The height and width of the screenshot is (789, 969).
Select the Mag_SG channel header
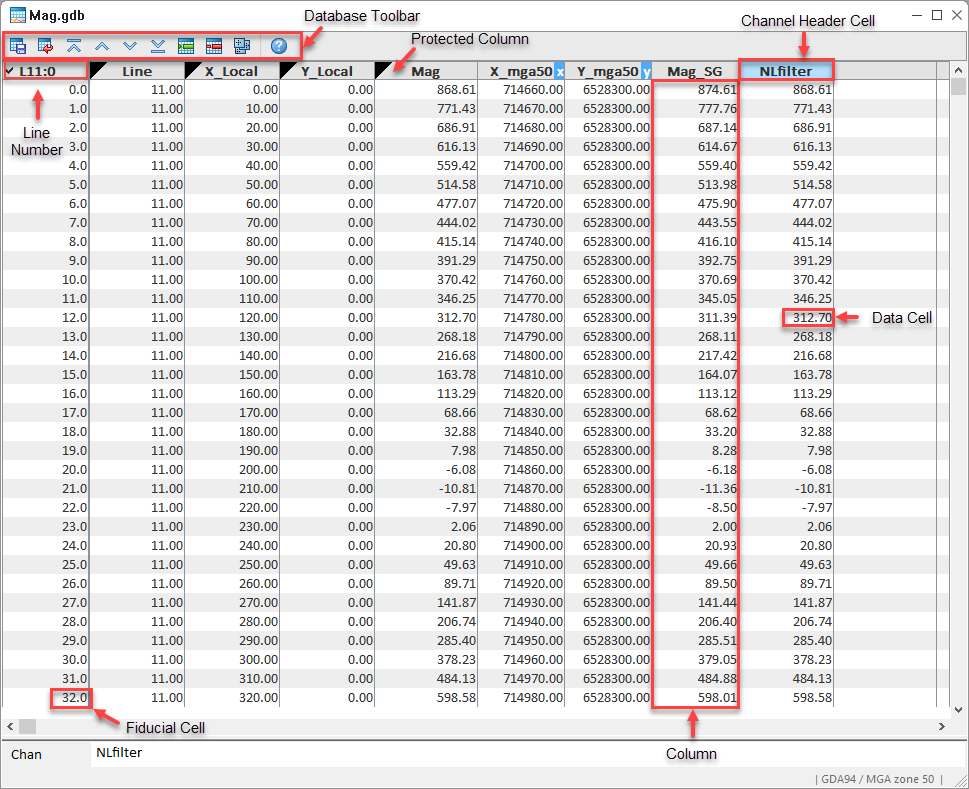[x=695, y=71]
